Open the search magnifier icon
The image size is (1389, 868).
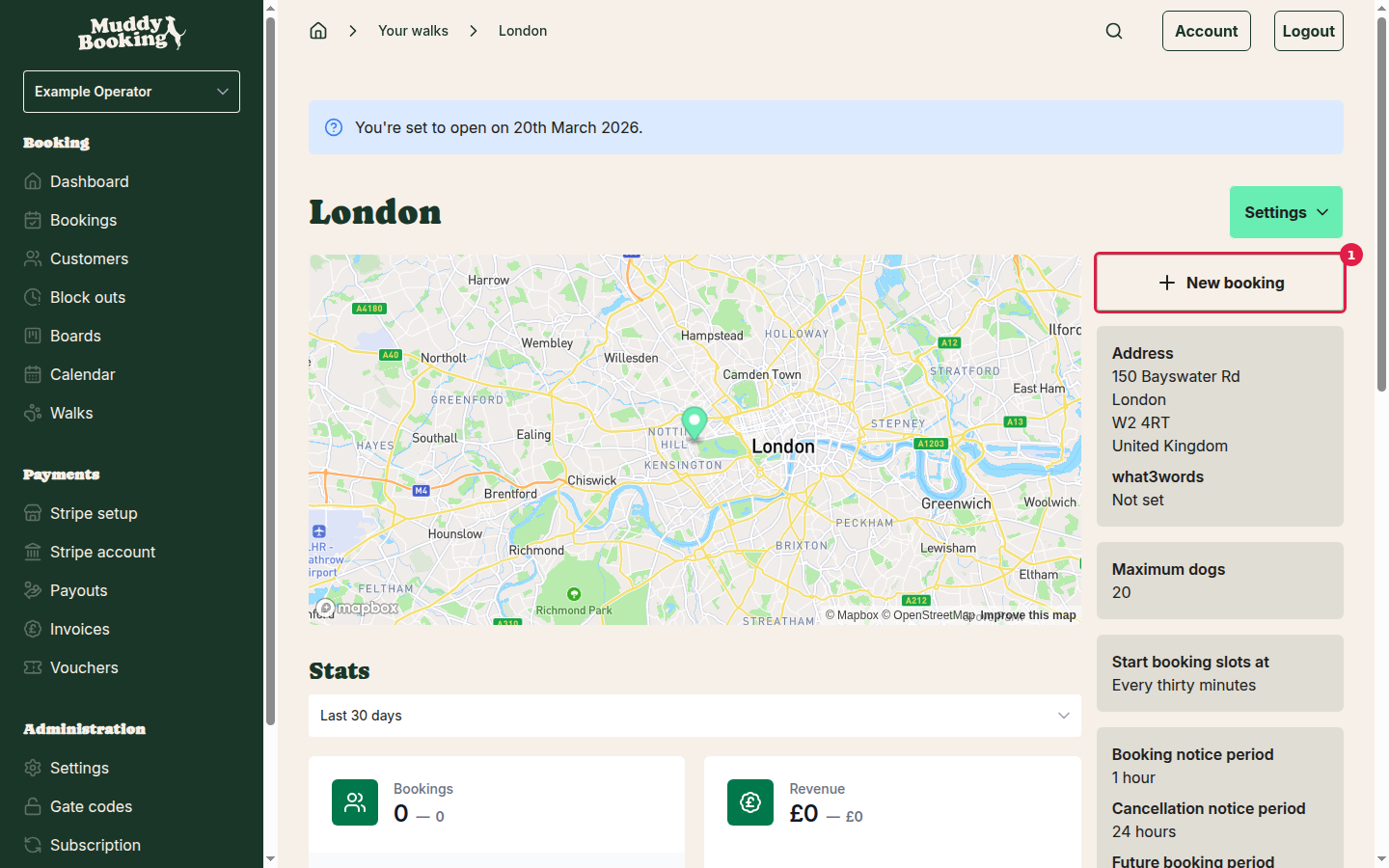click(x=1114, y=30)
